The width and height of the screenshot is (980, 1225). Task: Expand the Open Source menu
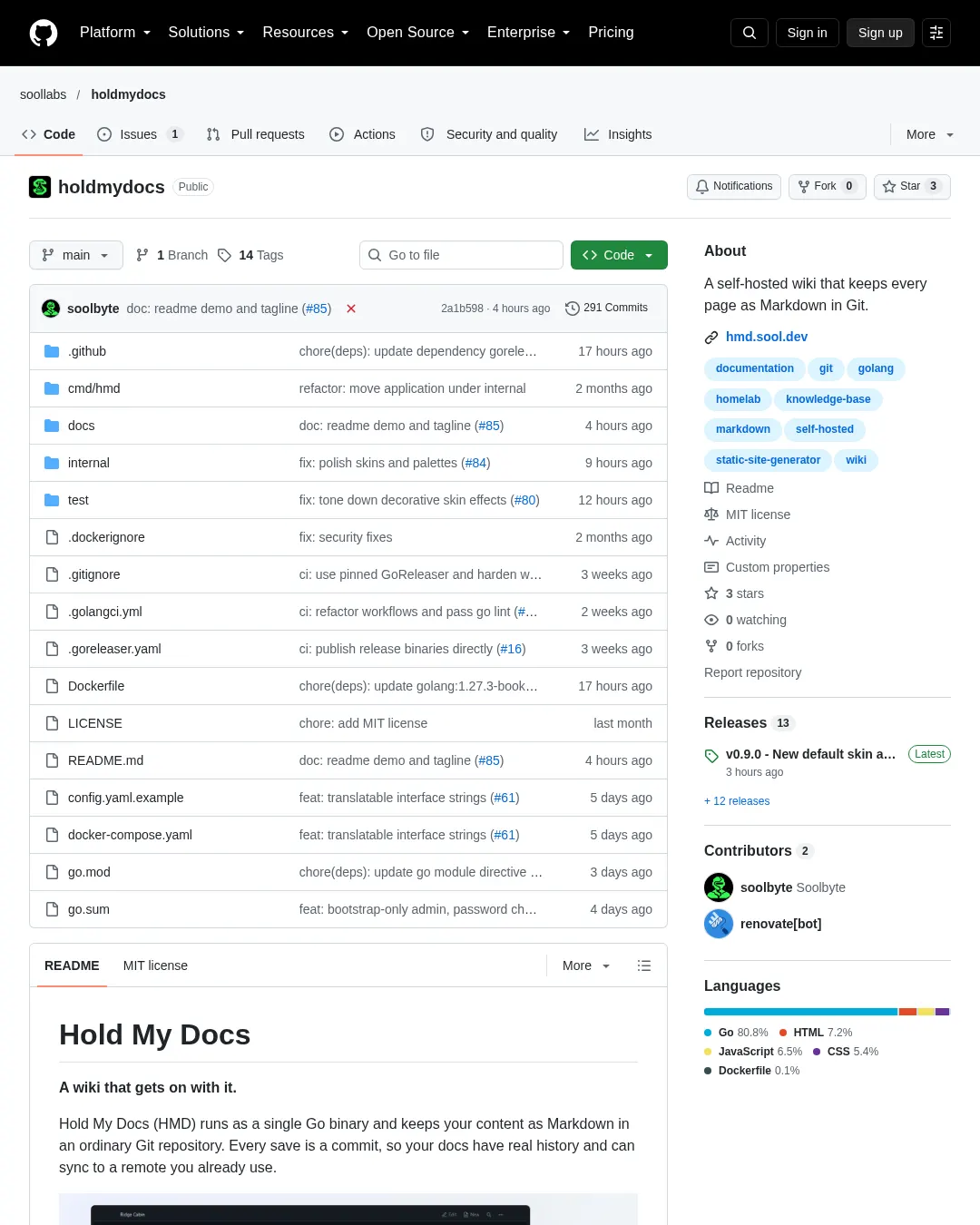pyautogui.click(x=417, y=33)
